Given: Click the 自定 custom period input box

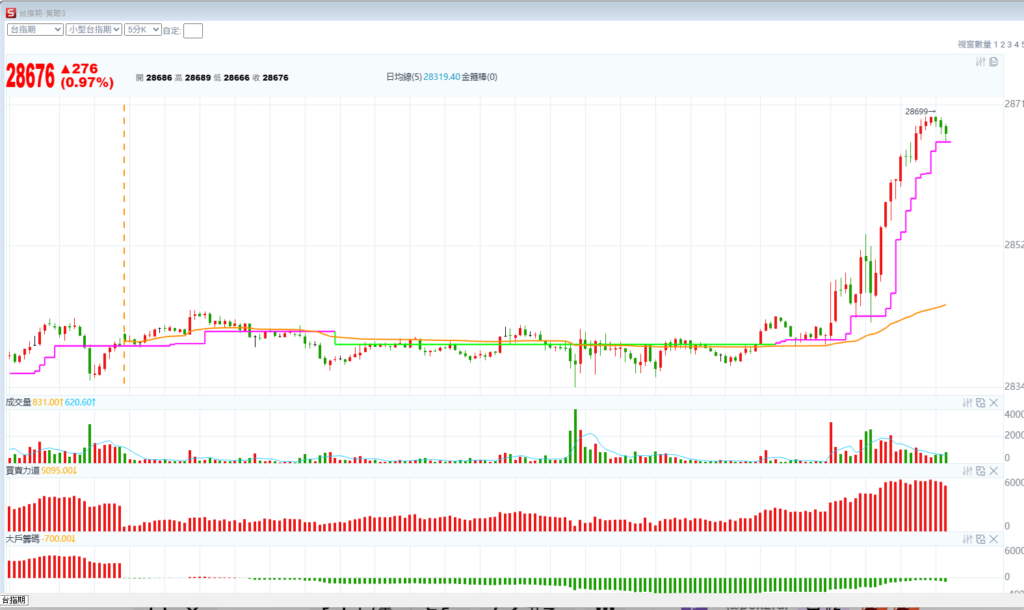Looking at the screenshot, I should 193,31.
